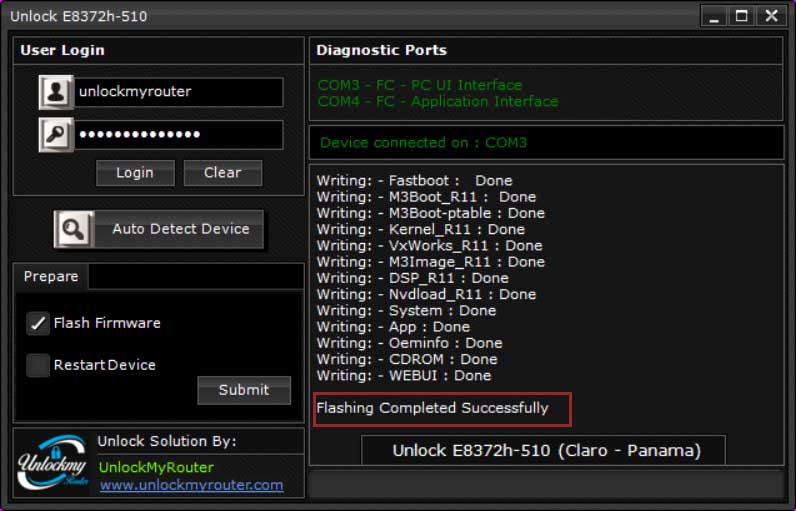
Task: Enable the Restart Device checkbox
Action: coord(38,365)
